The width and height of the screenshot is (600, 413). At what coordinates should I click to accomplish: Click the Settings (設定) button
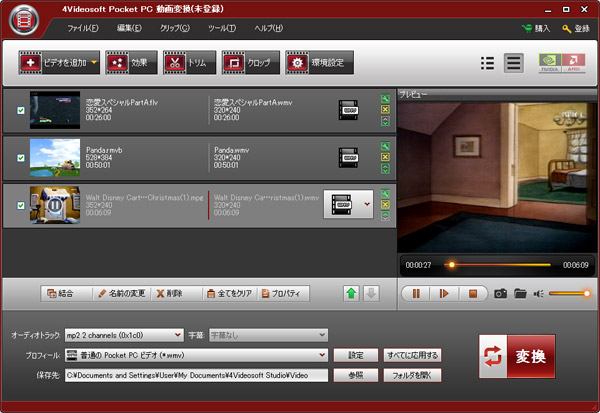[356, 355]
